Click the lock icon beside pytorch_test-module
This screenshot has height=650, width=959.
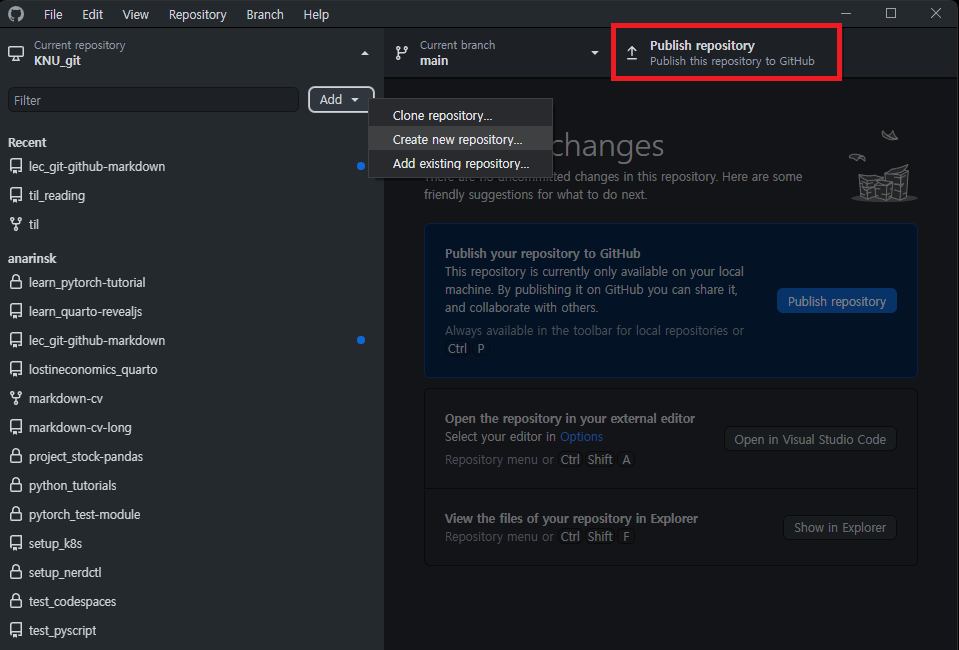point(16,514)
